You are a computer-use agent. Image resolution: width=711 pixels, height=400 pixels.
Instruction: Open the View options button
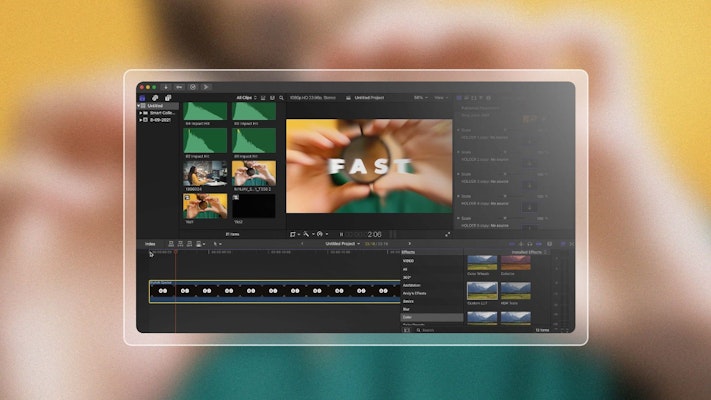click(x=441, y=97)
